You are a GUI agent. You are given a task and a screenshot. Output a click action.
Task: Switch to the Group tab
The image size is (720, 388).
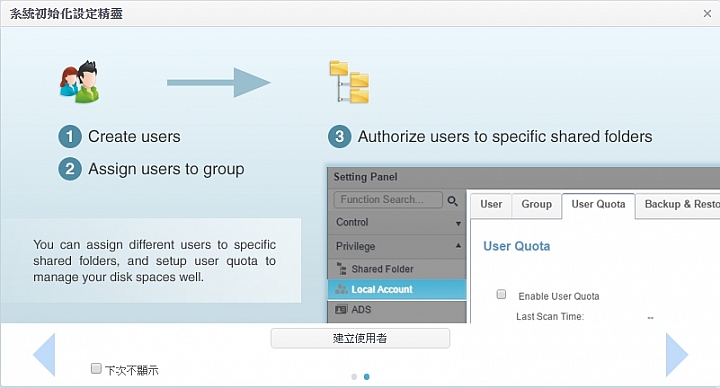point(536,204)
